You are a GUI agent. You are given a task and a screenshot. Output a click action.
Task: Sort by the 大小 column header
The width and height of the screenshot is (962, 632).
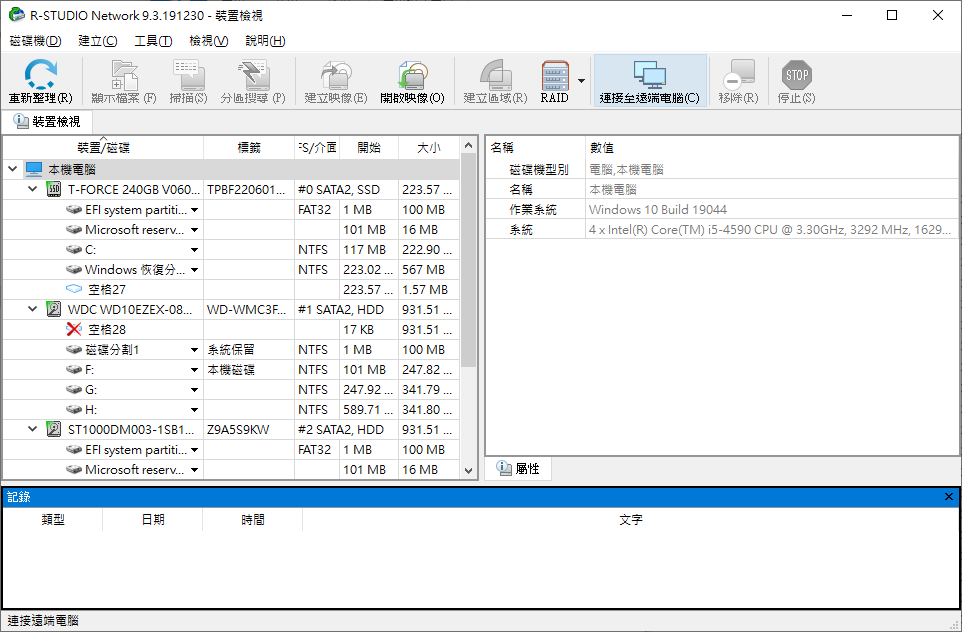coord(429,148)
